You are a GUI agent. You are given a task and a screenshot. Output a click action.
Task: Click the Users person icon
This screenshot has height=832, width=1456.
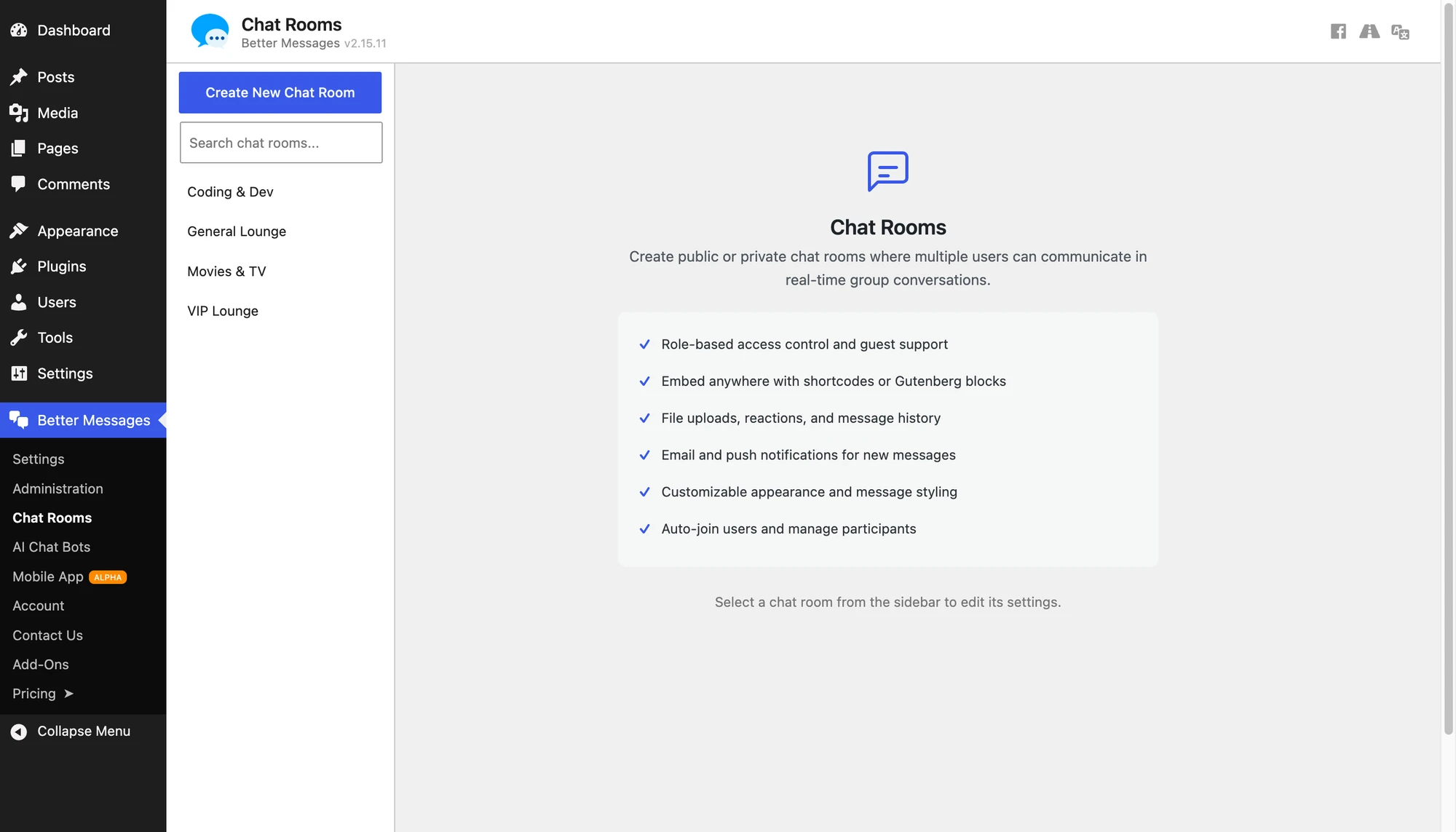(x=19, y=302)
